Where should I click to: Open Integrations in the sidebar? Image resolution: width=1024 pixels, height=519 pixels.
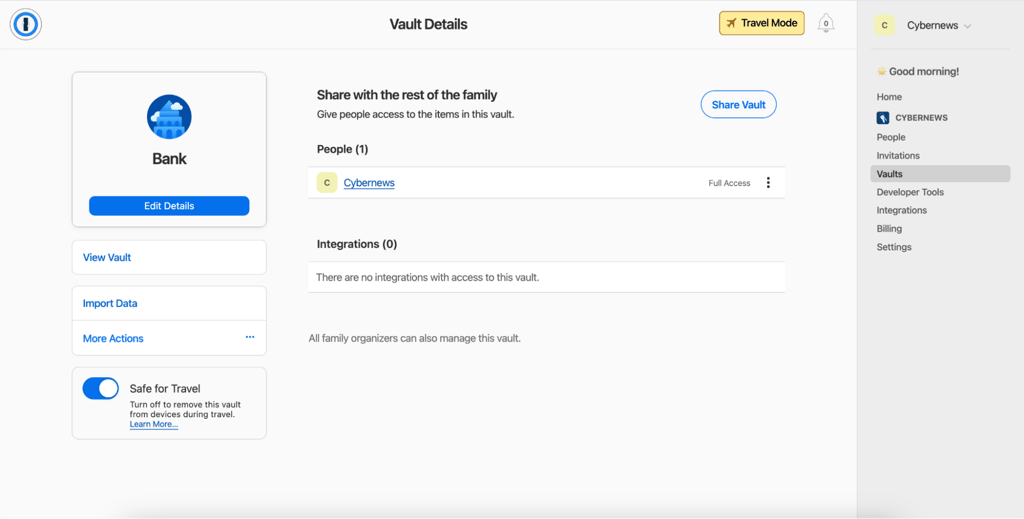click(x=901, y=210)
